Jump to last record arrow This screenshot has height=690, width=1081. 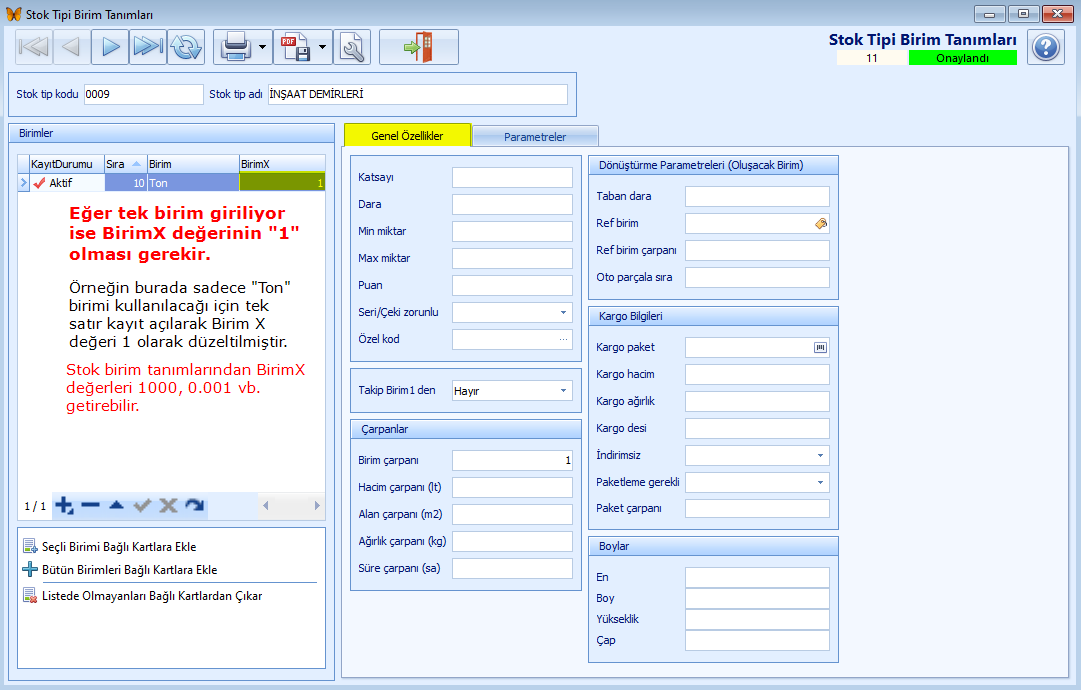click(148, 47)
